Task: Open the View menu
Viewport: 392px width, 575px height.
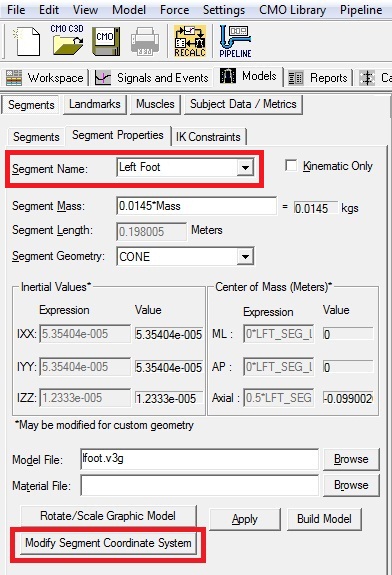Action: coord(85,10)
